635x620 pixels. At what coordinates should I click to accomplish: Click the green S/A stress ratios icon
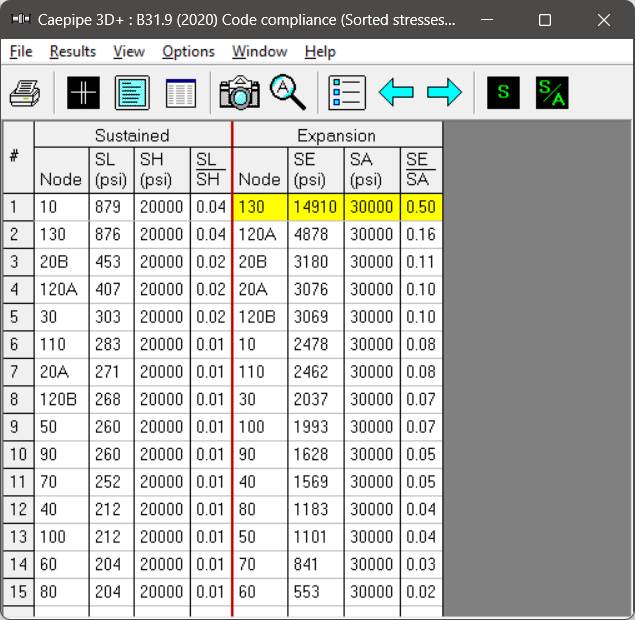[552, 93]
